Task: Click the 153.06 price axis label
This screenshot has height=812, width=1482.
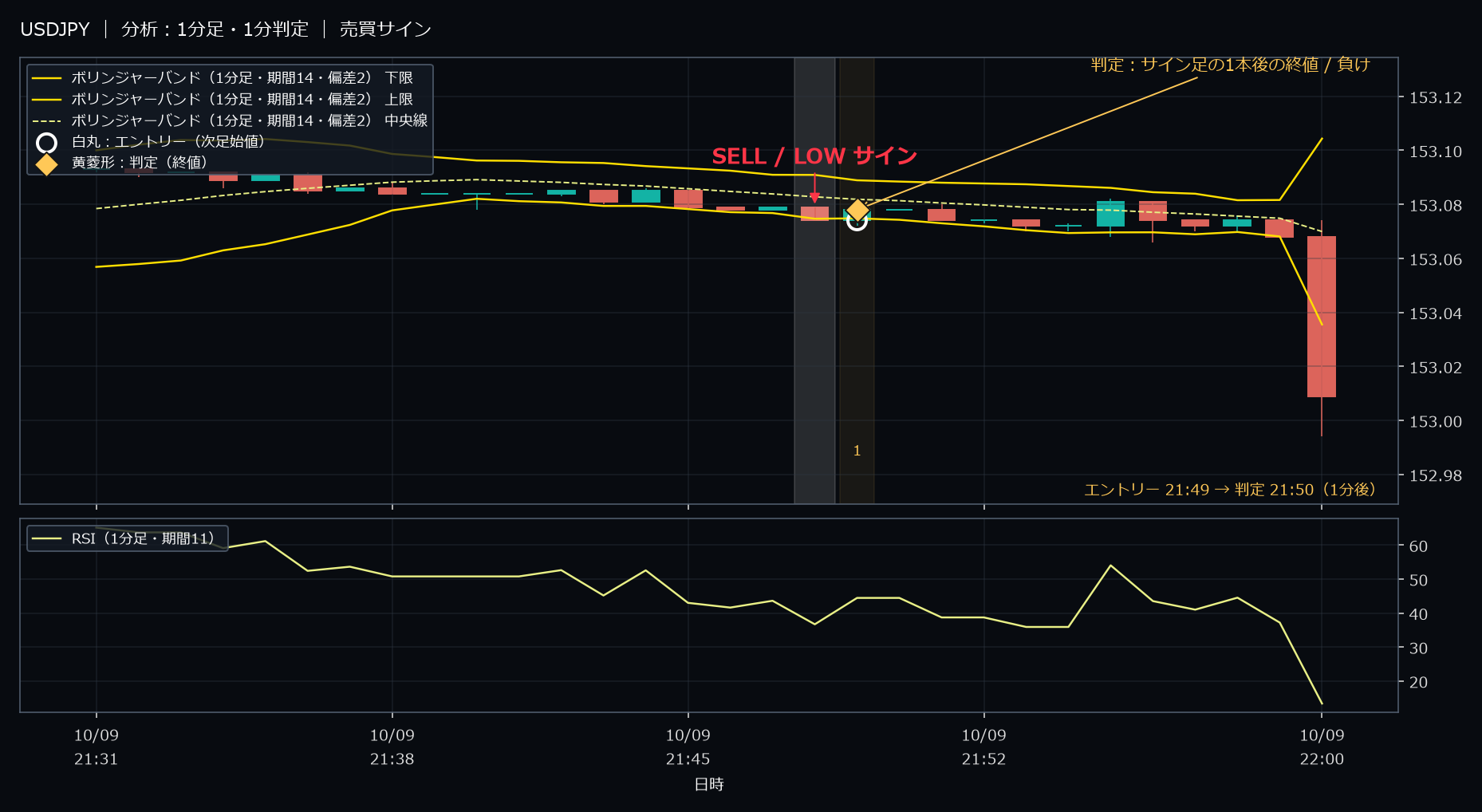Action: click(x=1436, y=260)
